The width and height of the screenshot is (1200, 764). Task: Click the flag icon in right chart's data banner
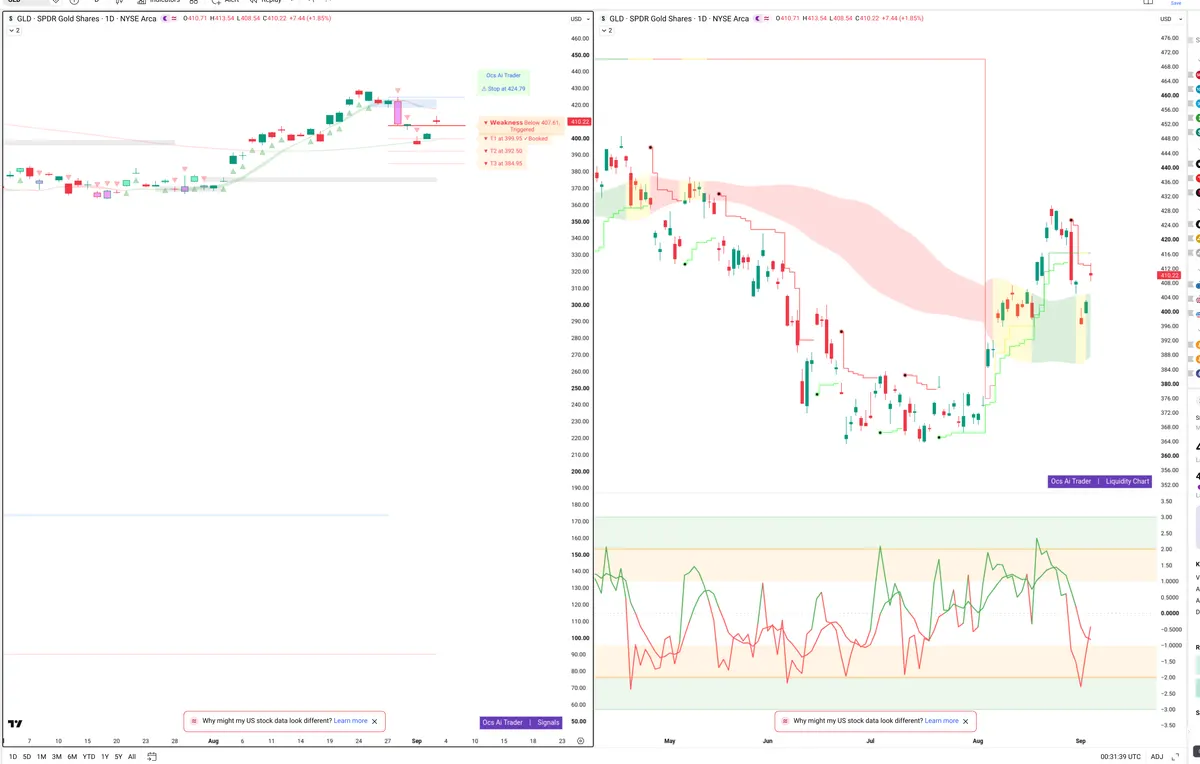pyautogui.click(x=785, y=721)
